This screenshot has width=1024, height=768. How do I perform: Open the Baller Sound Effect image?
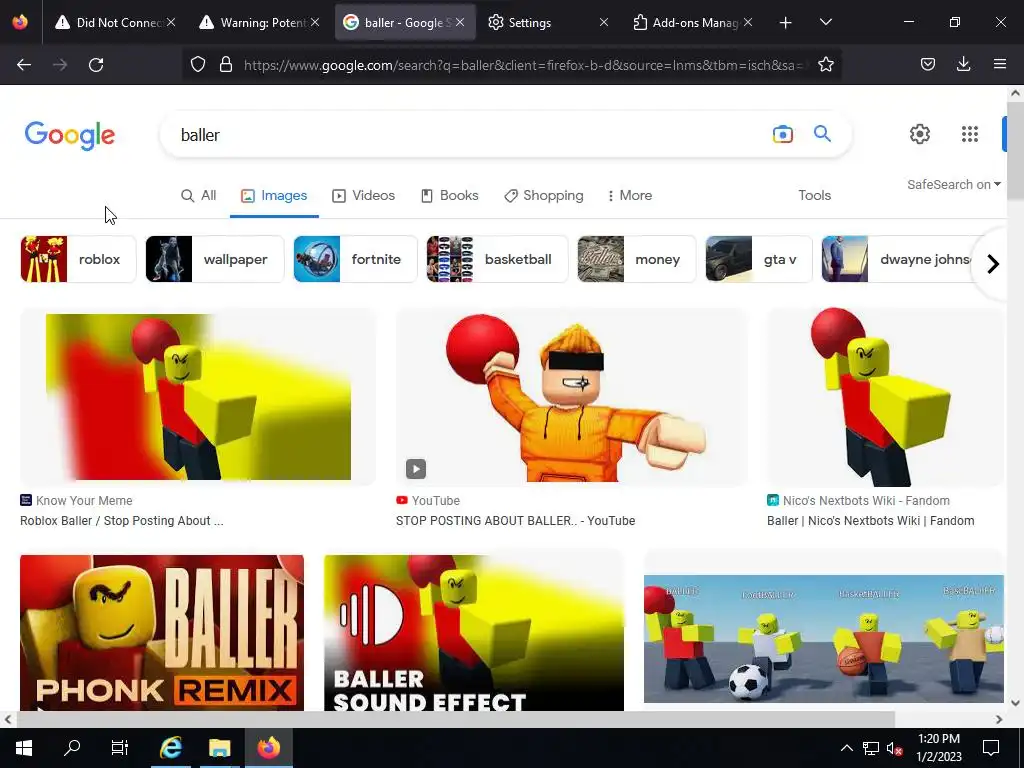473,632
